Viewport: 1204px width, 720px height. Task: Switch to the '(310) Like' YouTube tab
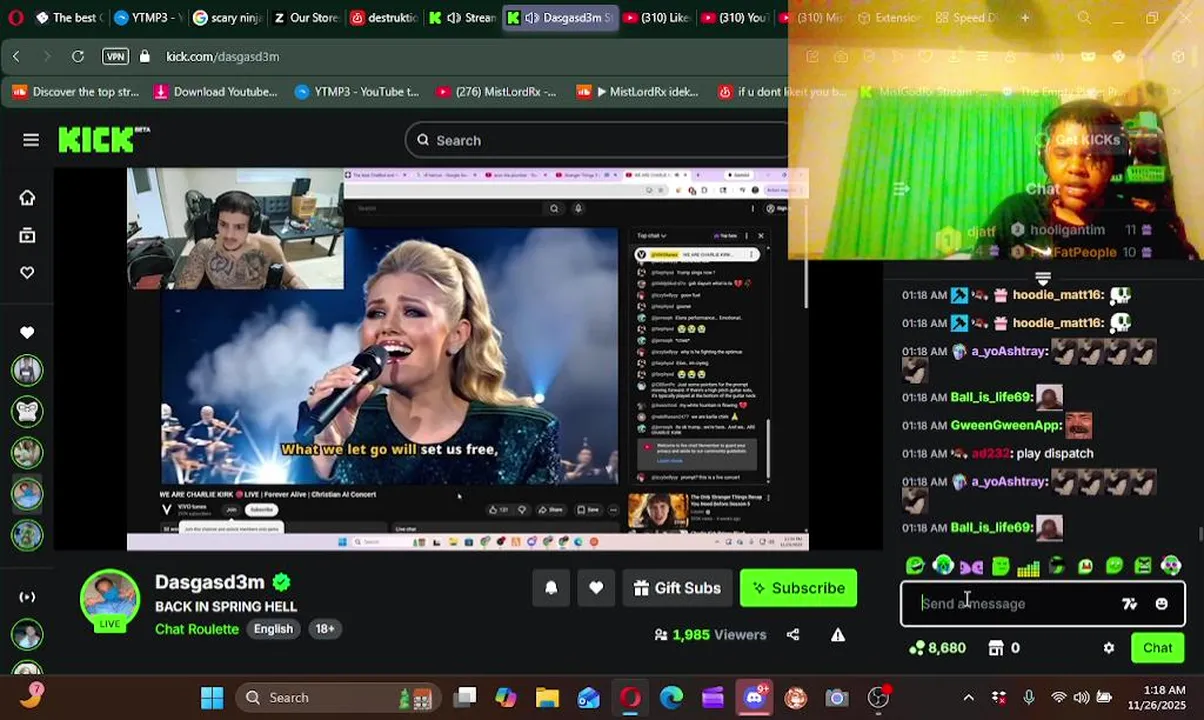click(x=656, y=18)
